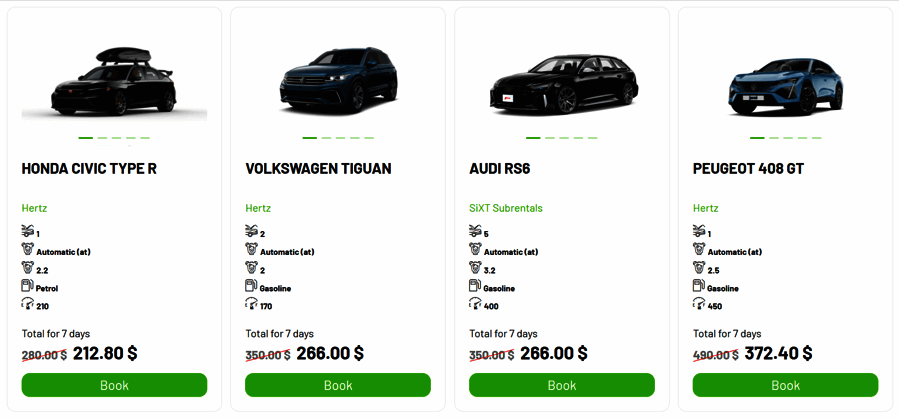
Task: Open SIXT Subrentals provider link
Action: (x=505, y=208)
